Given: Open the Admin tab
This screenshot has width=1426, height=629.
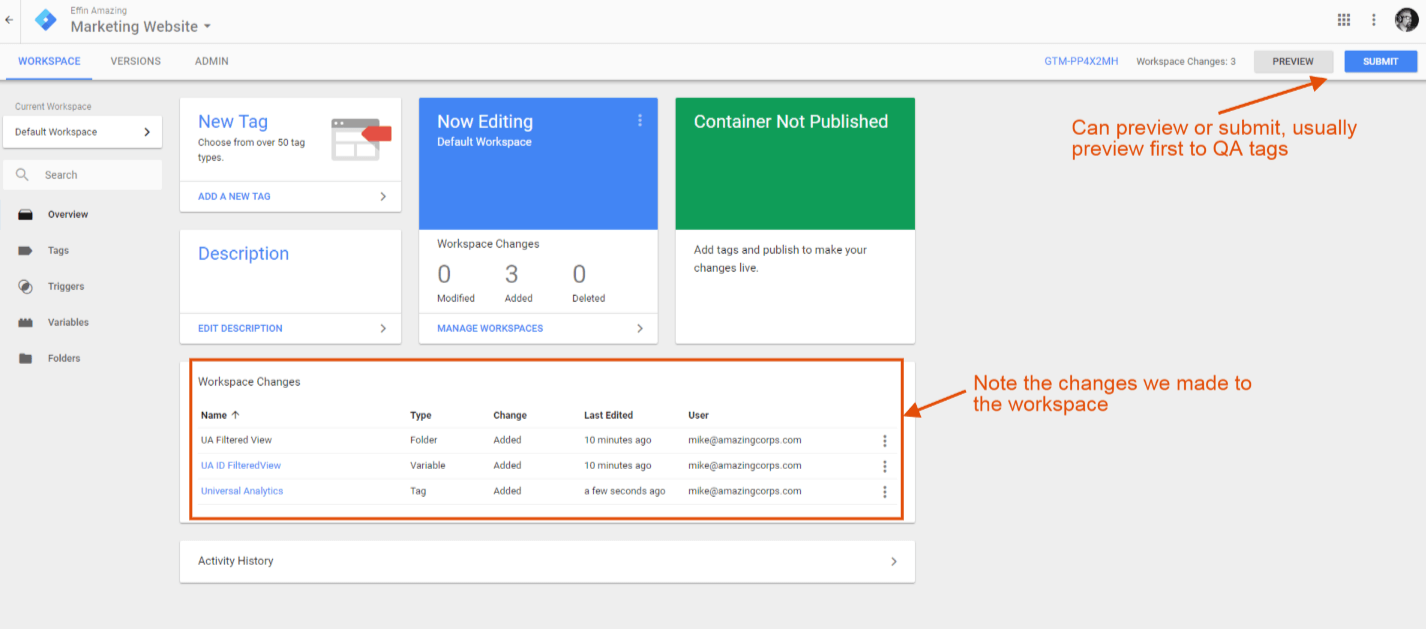Looking at the screenshot, I should [211, 61].
